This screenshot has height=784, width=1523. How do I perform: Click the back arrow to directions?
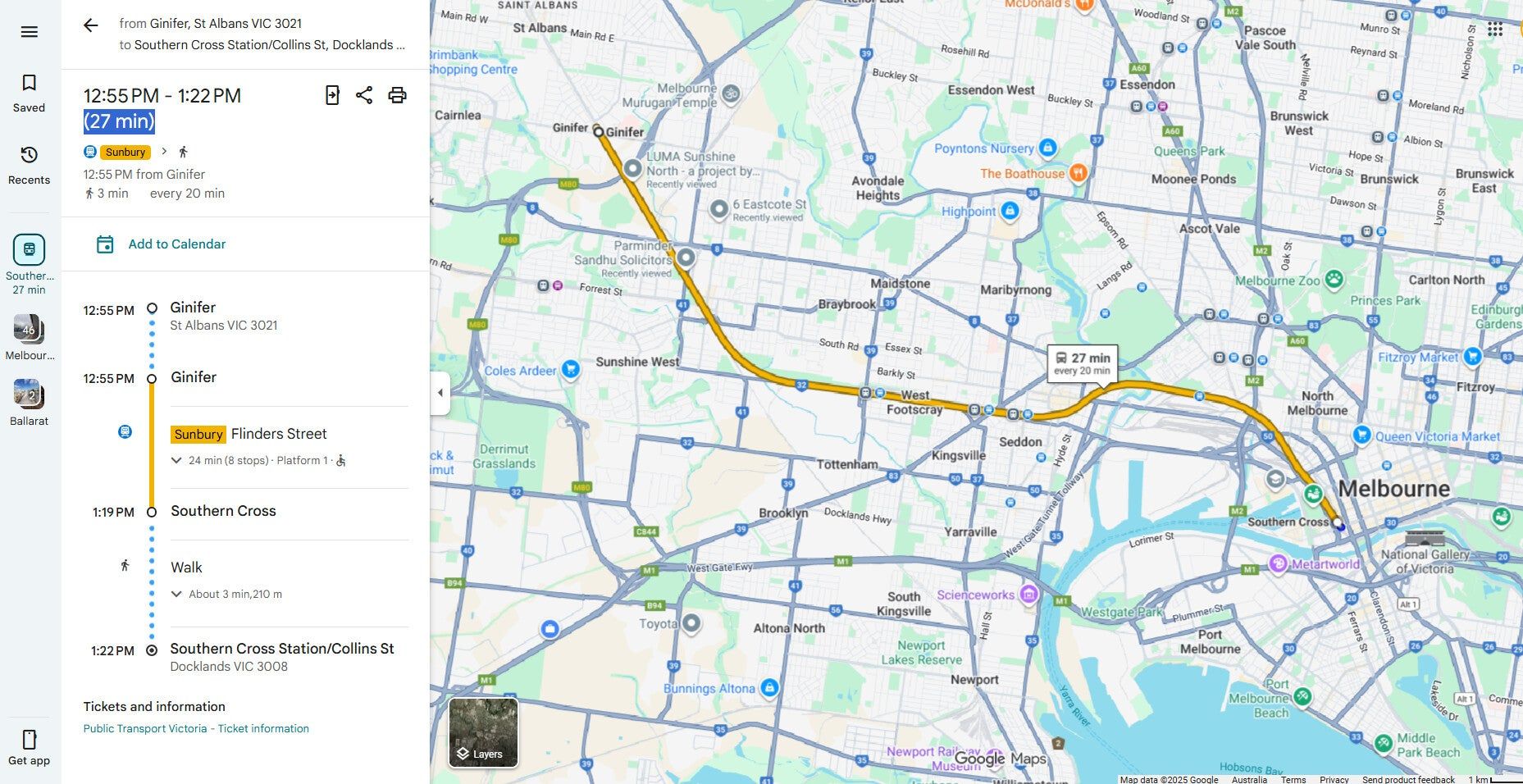90,25
